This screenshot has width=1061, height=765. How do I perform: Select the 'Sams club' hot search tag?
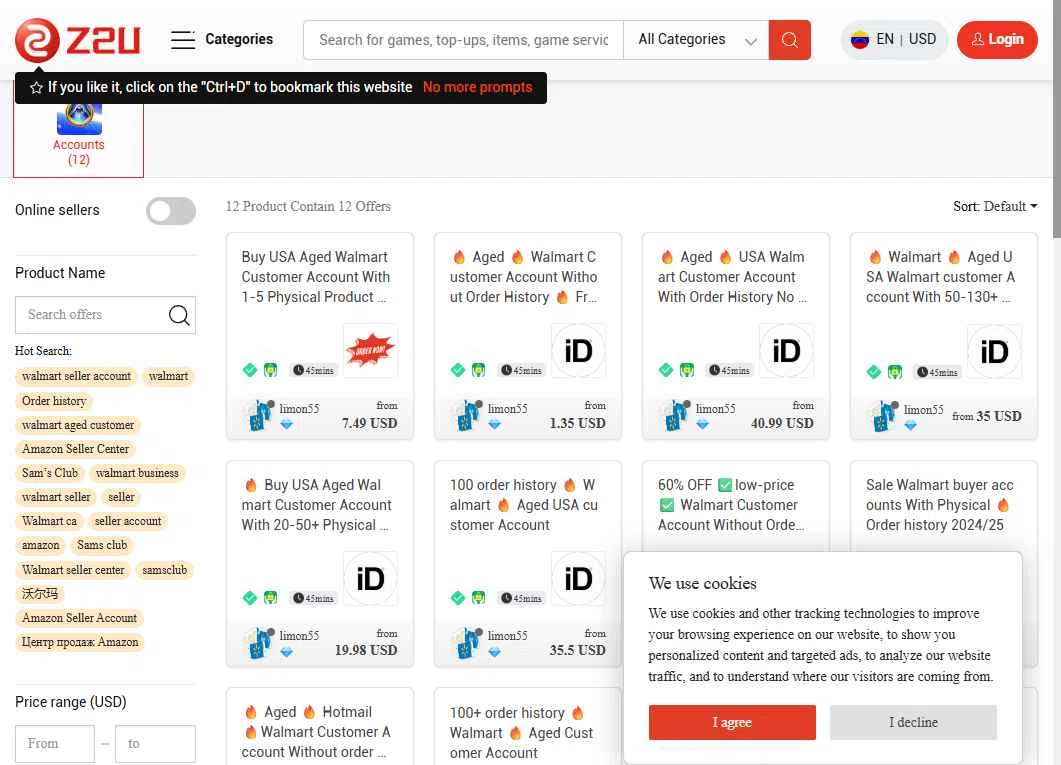pyautogui.click(x=102, y=545)
